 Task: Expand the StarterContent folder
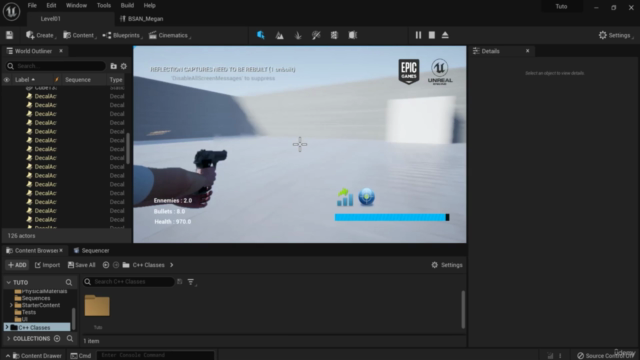click(11, 305)
